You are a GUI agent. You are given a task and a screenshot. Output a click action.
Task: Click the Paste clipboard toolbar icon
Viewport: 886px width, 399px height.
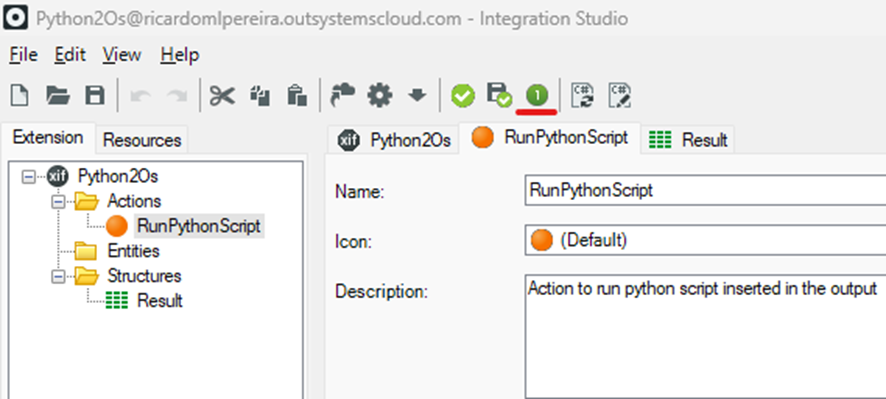tap(297, 96)
